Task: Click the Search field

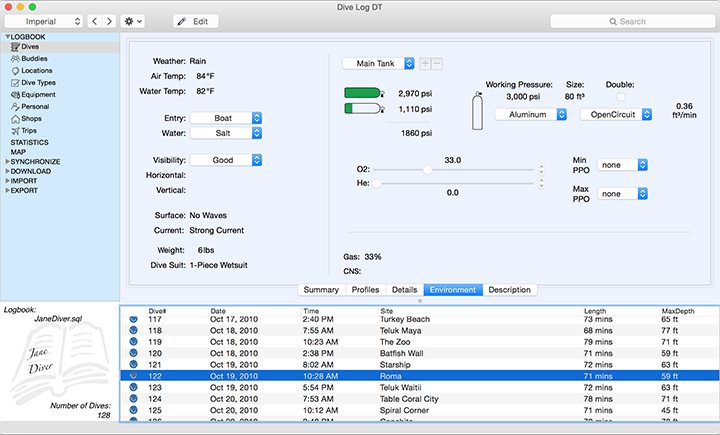Action: (x=633, y=21)
